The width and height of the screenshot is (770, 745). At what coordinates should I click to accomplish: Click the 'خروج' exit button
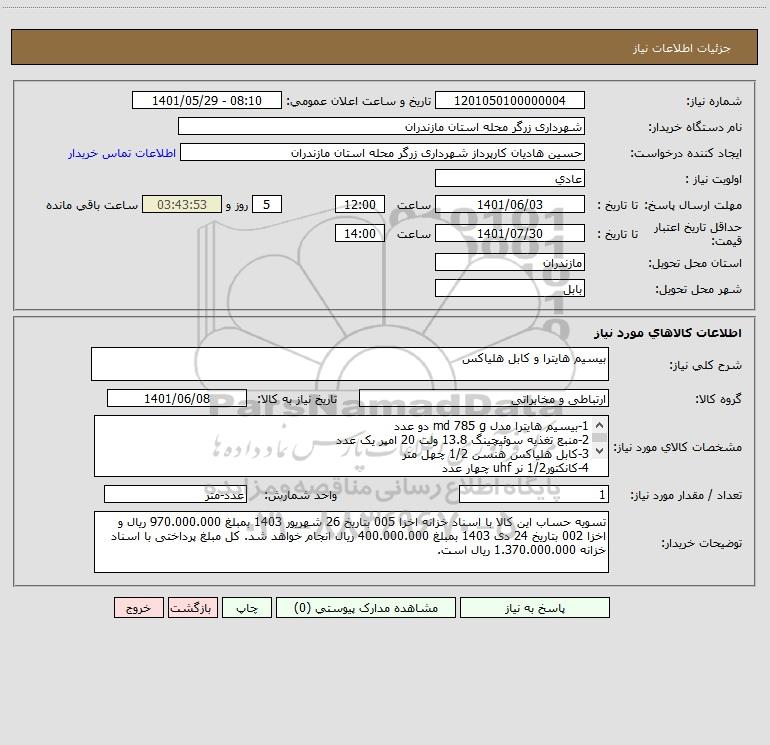tap(138, 608)
